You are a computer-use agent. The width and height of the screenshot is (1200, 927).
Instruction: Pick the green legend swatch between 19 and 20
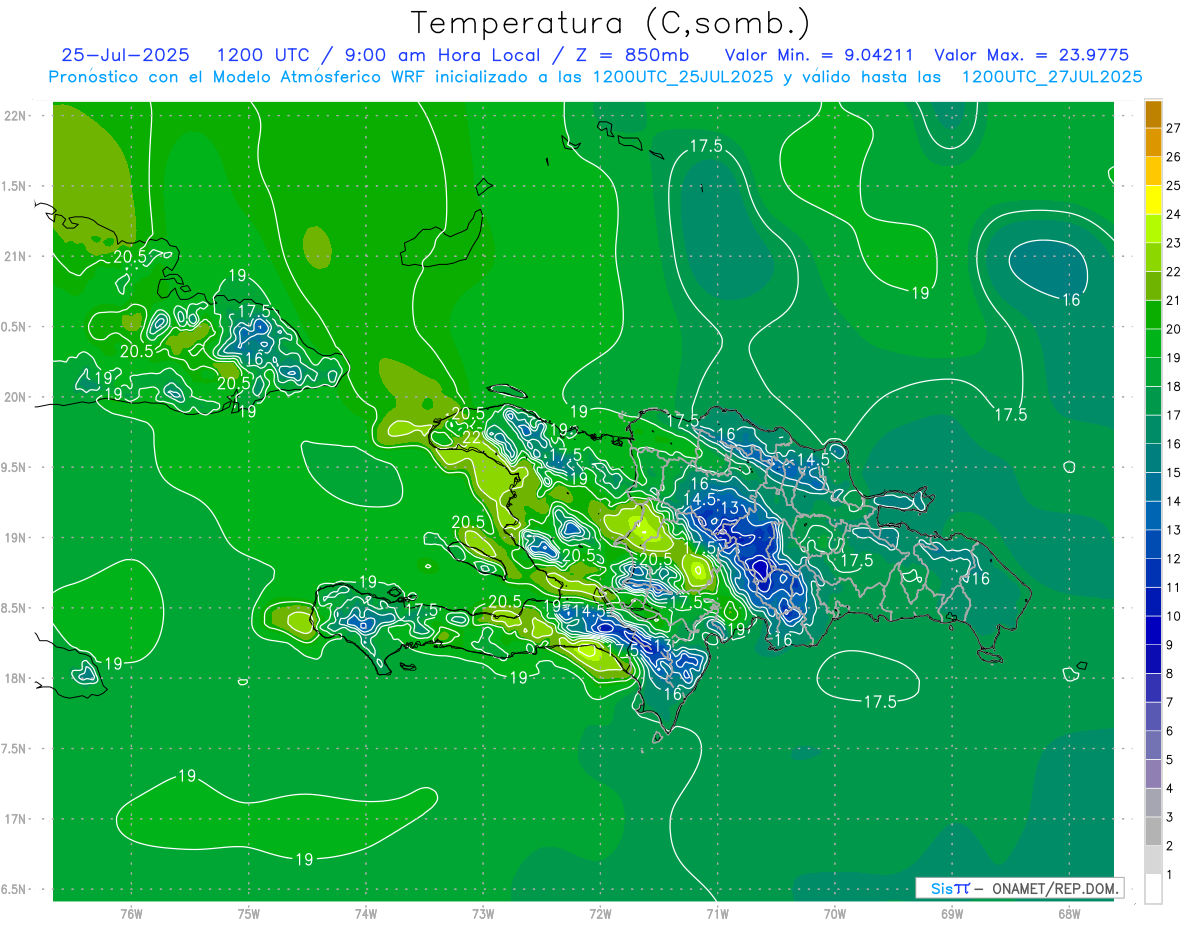pyautogui.click(x=1153, y=343)
